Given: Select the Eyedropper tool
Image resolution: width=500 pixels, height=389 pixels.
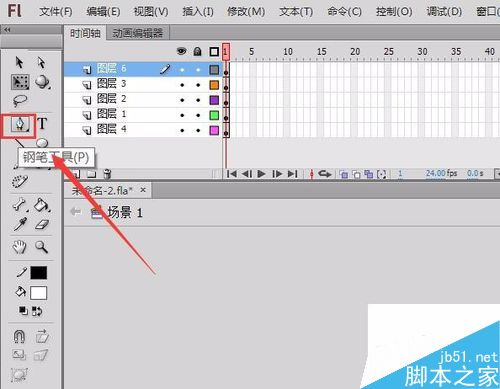Looking at the screenshot, I should tap(20, 224).
